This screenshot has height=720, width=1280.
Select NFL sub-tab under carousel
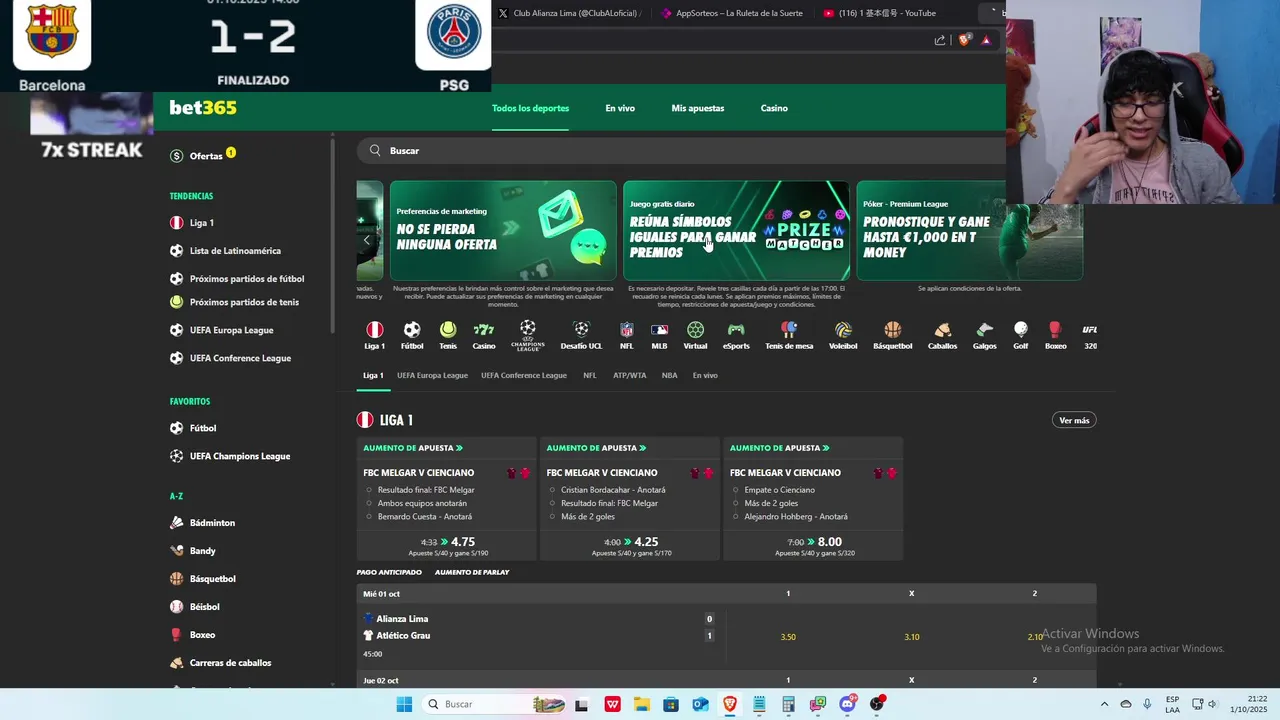(x=590, y=376)
